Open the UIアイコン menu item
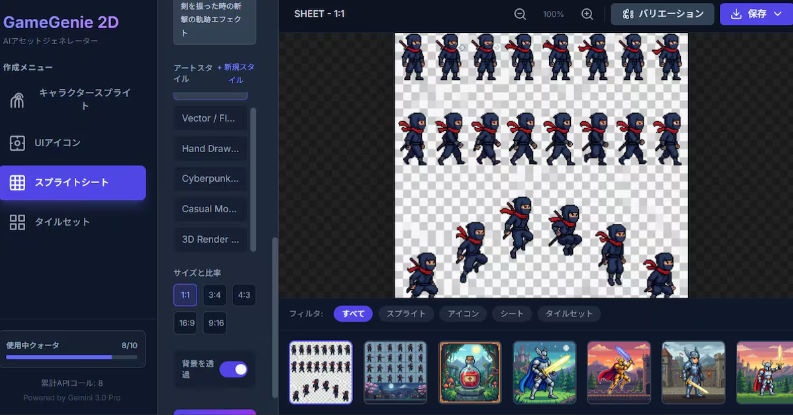This screenshot has height=415, width=793. tap(73, 143)
